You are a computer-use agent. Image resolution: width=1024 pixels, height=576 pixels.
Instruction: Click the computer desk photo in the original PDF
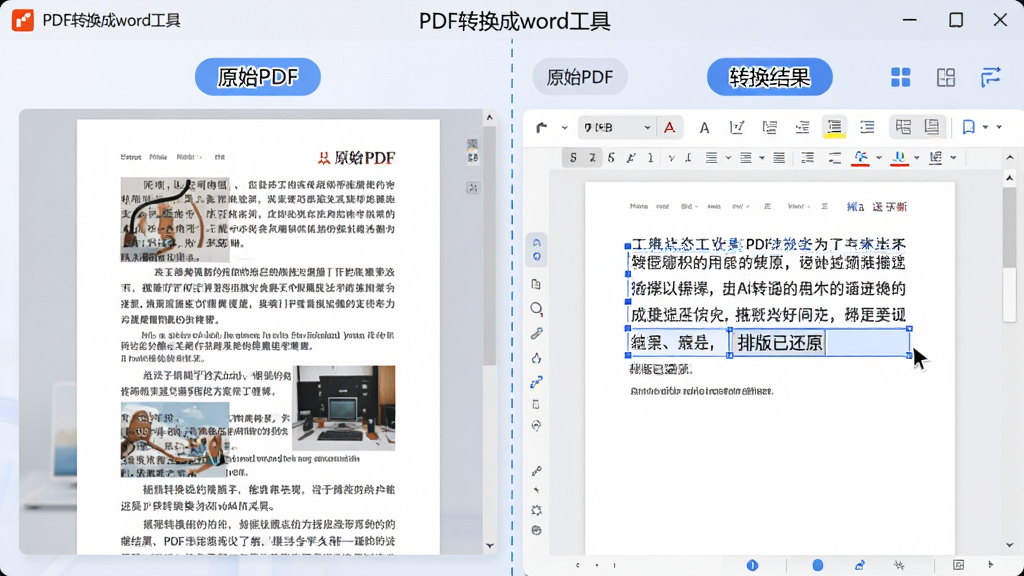pyautogui.click(x=344, y=408)
